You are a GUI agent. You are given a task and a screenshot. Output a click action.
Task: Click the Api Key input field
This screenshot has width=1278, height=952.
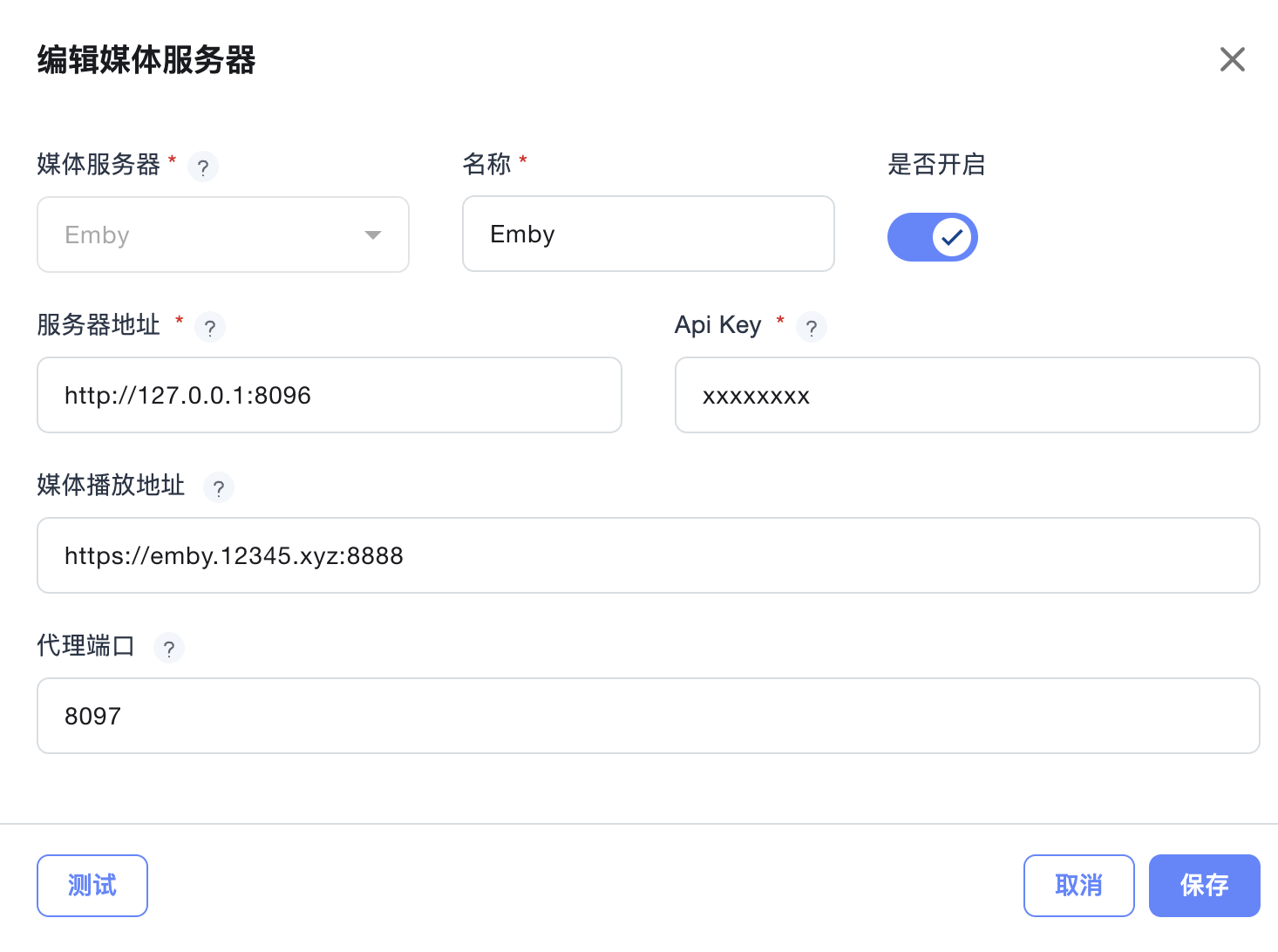coord(967,395)
